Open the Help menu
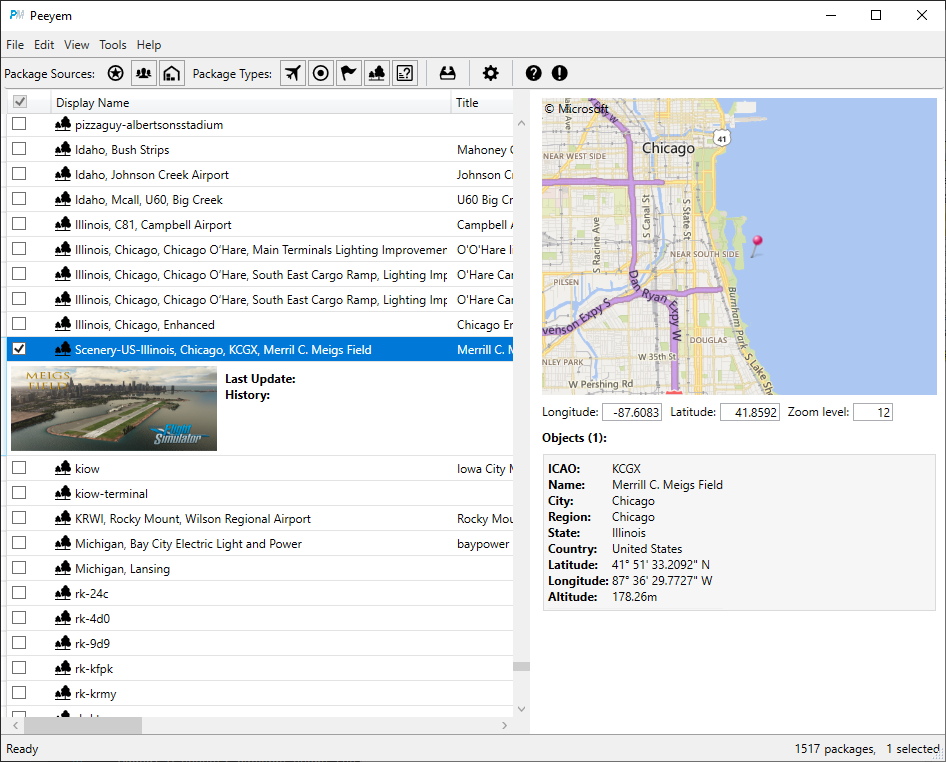The width and height of the screenshot is (946, 762). point(148,45)
